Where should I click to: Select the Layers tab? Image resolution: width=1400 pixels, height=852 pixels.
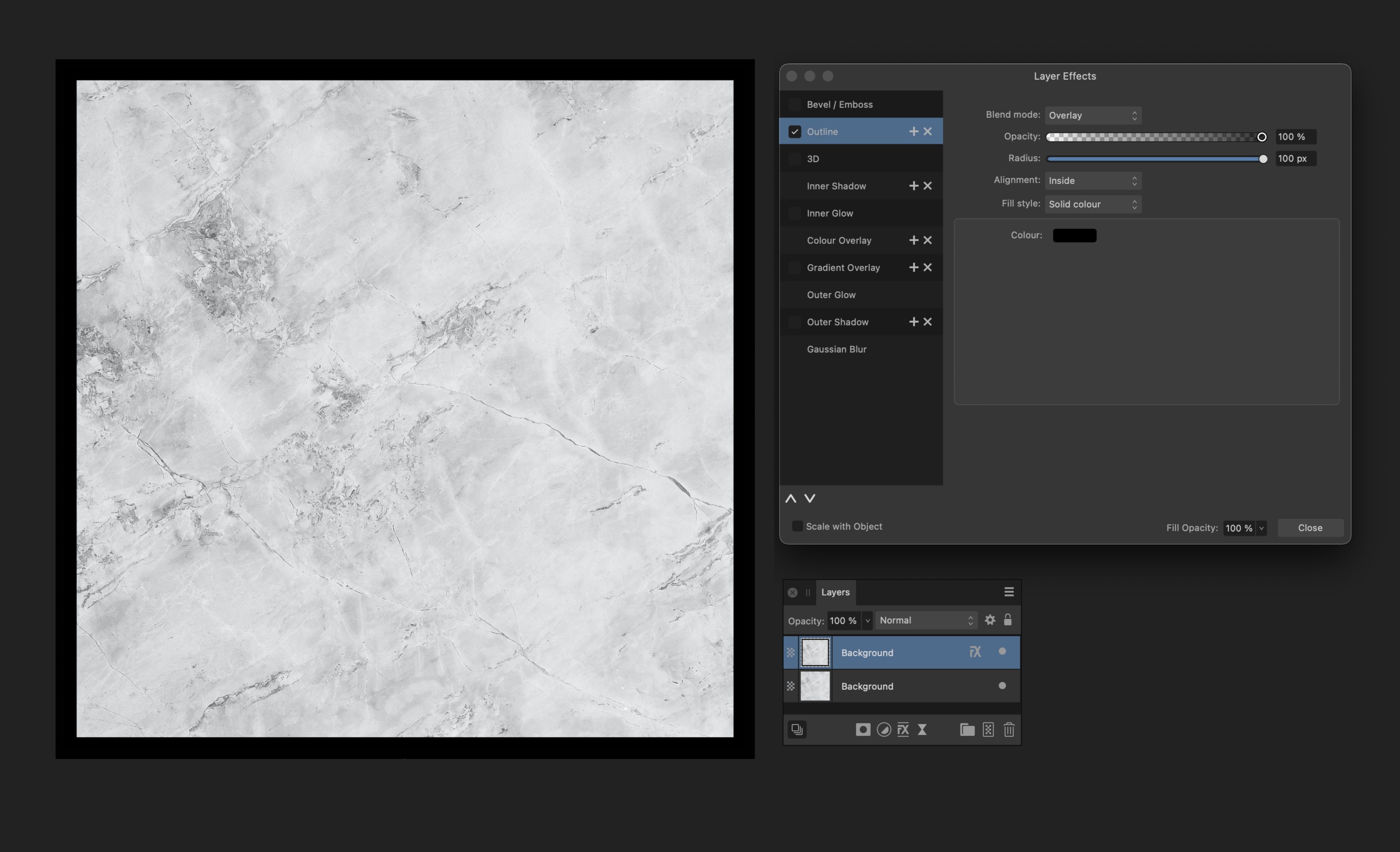pyautogui.click(x=835, y=592)
